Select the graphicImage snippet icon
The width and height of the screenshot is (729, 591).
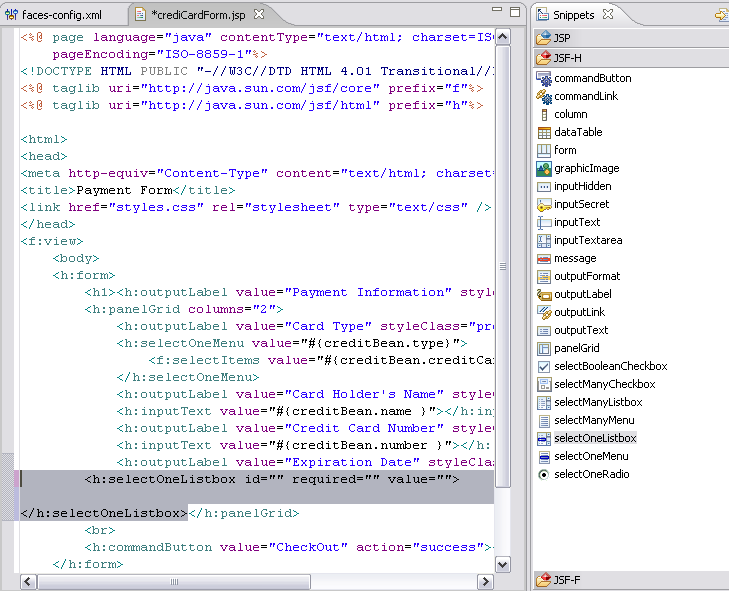(544, 168)
